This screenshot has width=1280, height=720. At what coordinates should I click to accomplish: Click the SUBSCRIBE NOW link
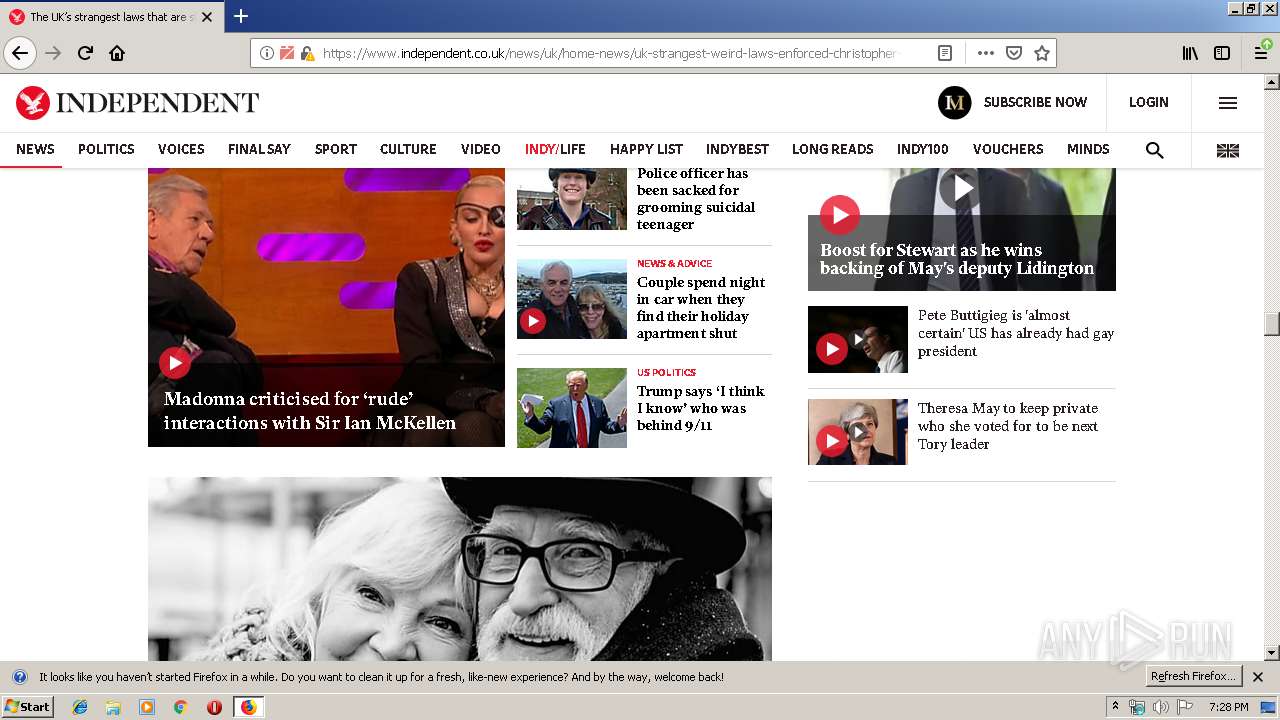1035,102
